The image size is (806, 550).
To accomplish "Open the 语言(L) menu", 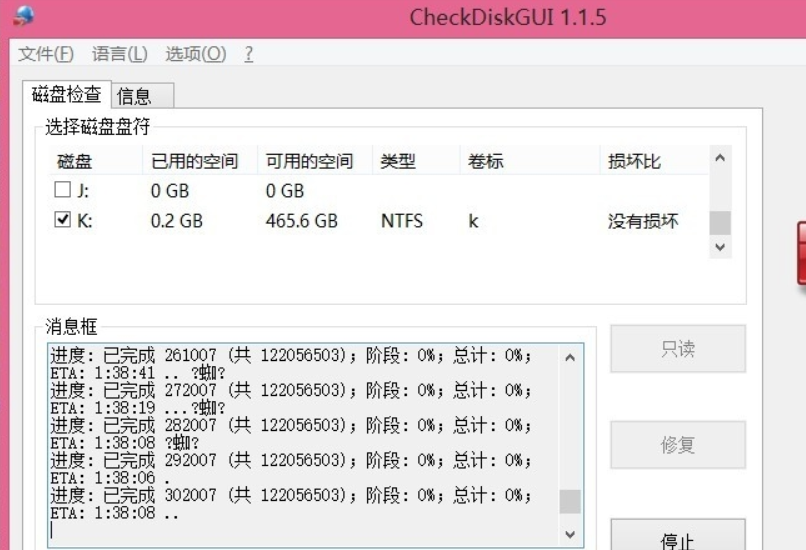I will pos(119,54).
